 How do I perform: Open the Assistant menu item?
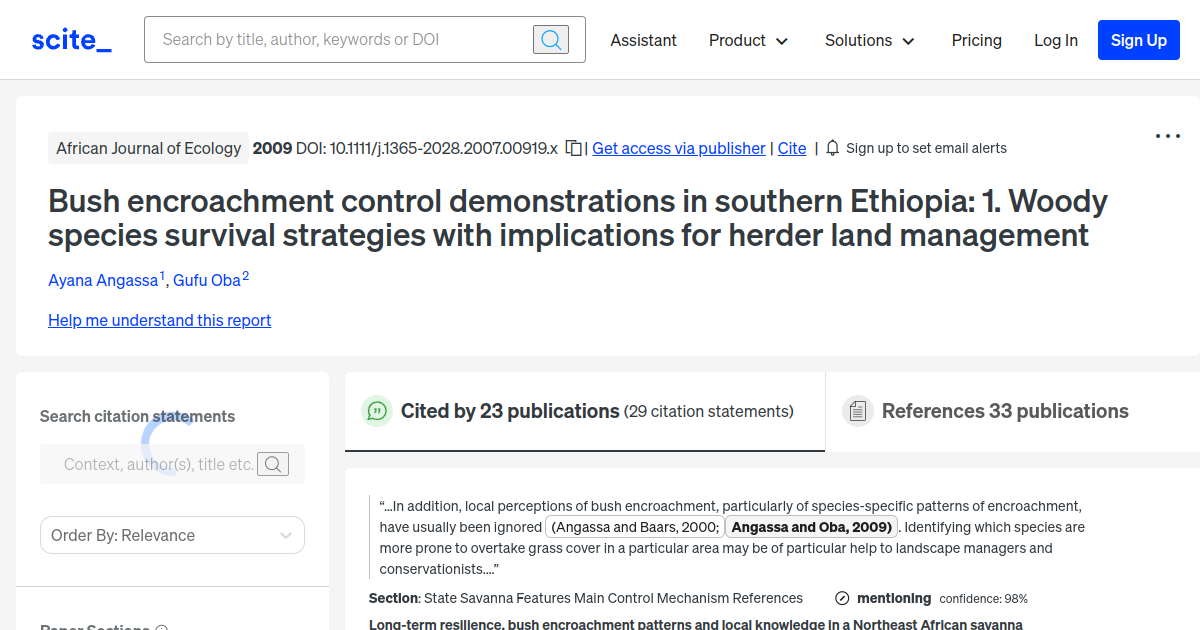pyautogui.click(x=643, y=41)
